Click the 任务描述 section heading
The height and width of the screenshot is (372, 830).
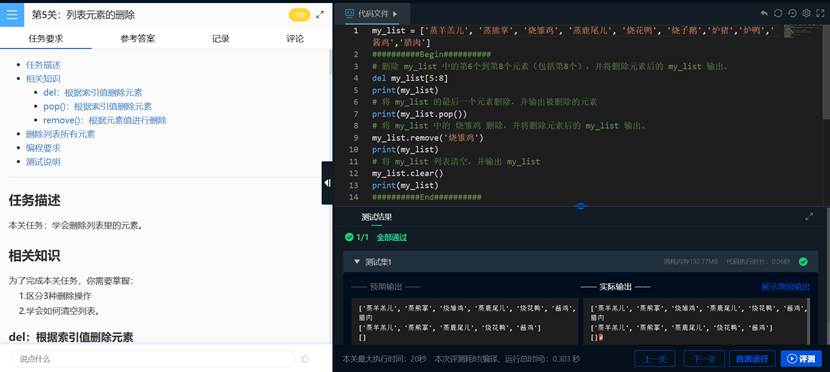click(34, 200)
